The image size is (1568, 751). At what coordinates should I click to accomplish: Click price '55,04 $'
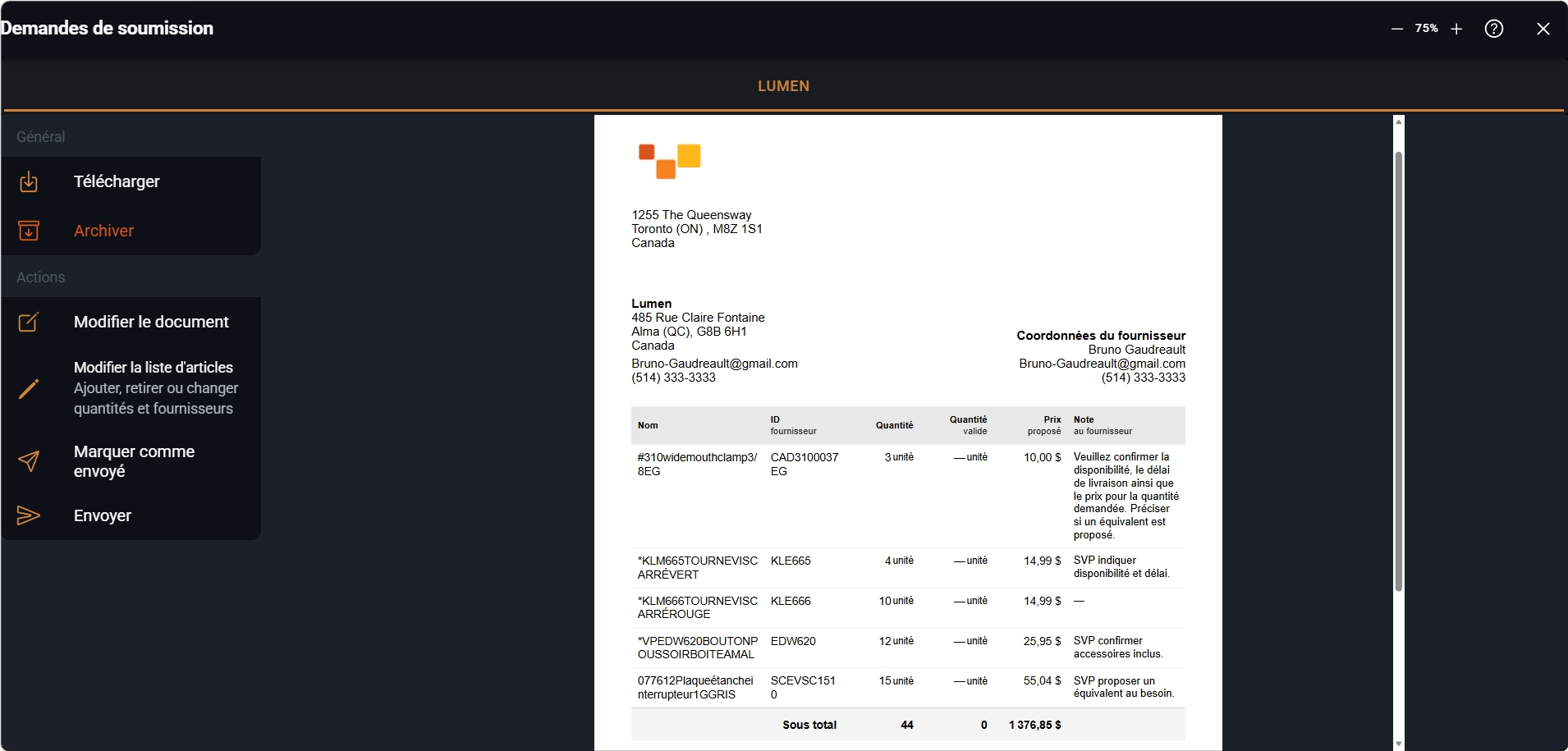(1042, 681)
